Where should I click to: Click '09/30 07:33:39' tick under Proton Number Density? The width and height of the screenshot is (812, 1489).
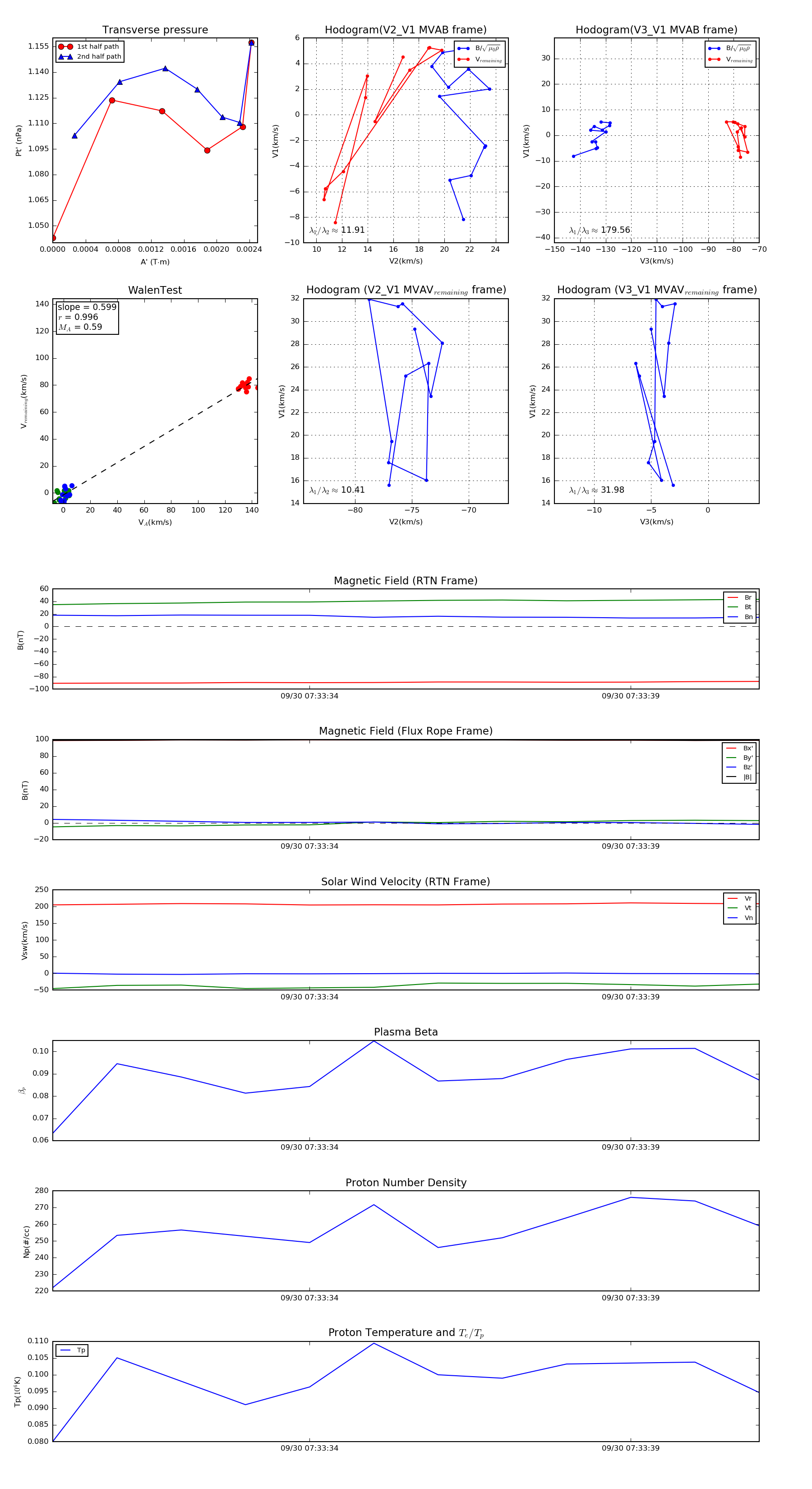click(x=631, y=1298)
